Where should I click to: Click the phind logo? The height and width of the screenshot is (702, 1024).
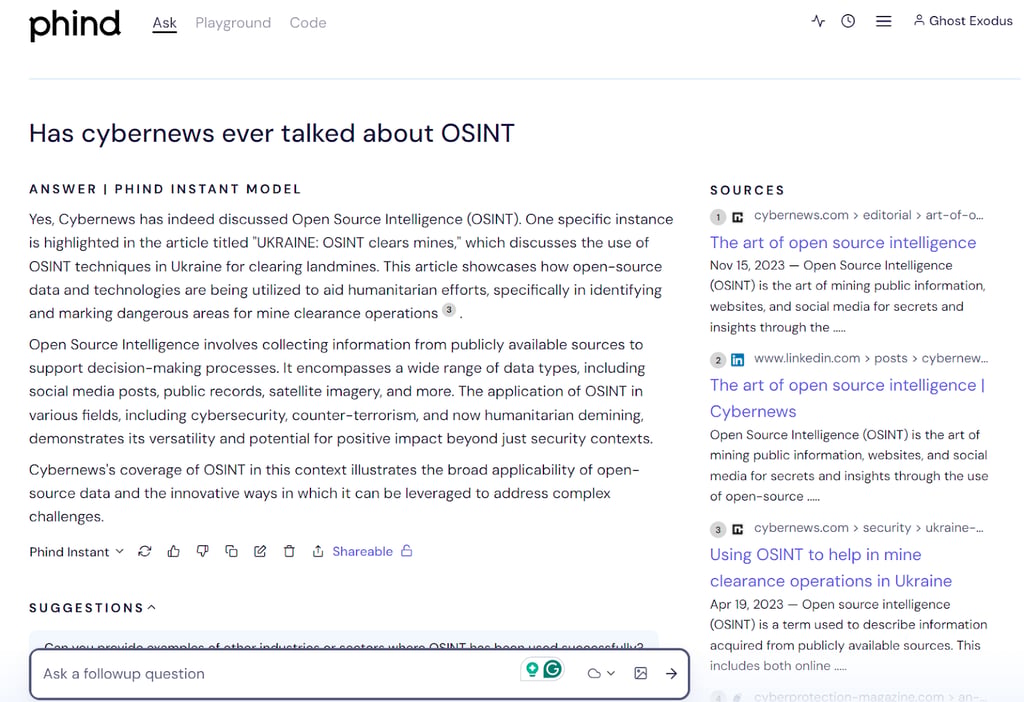point(74,25)
